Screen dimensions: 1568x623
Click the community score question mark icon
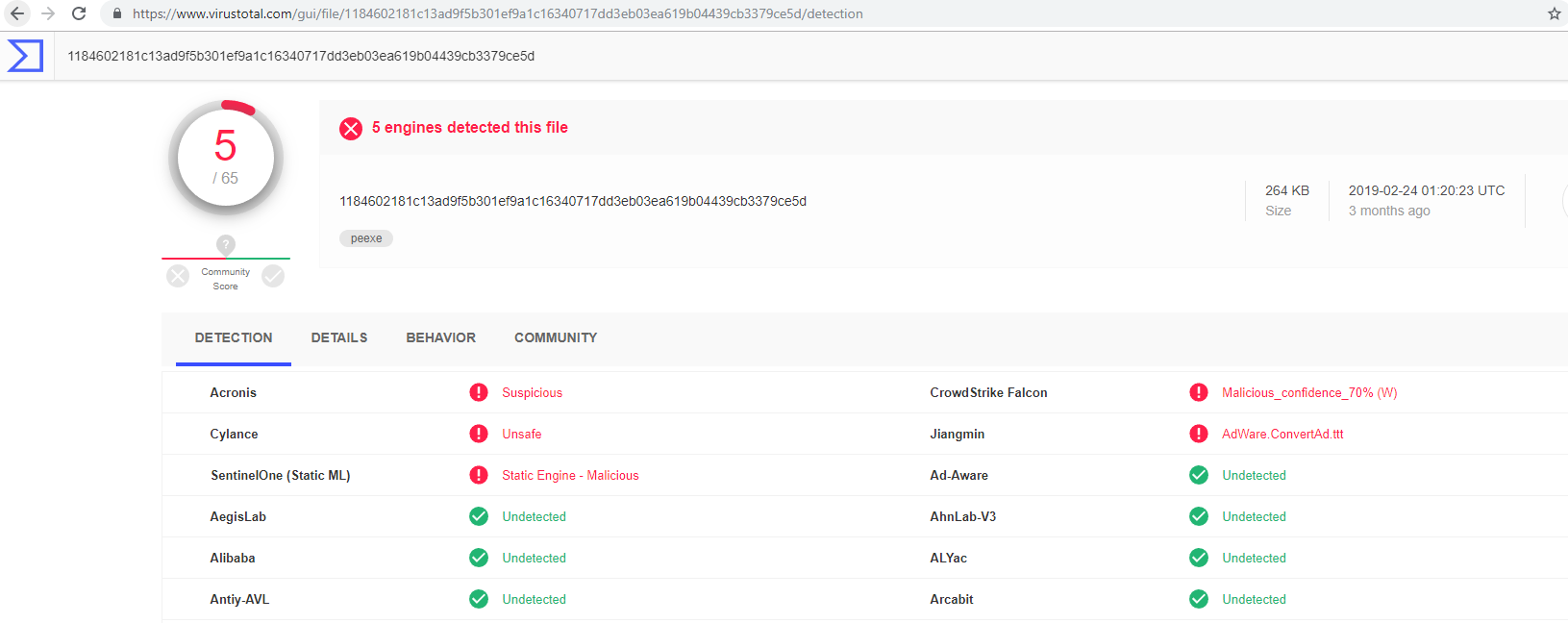pos(226,244)
